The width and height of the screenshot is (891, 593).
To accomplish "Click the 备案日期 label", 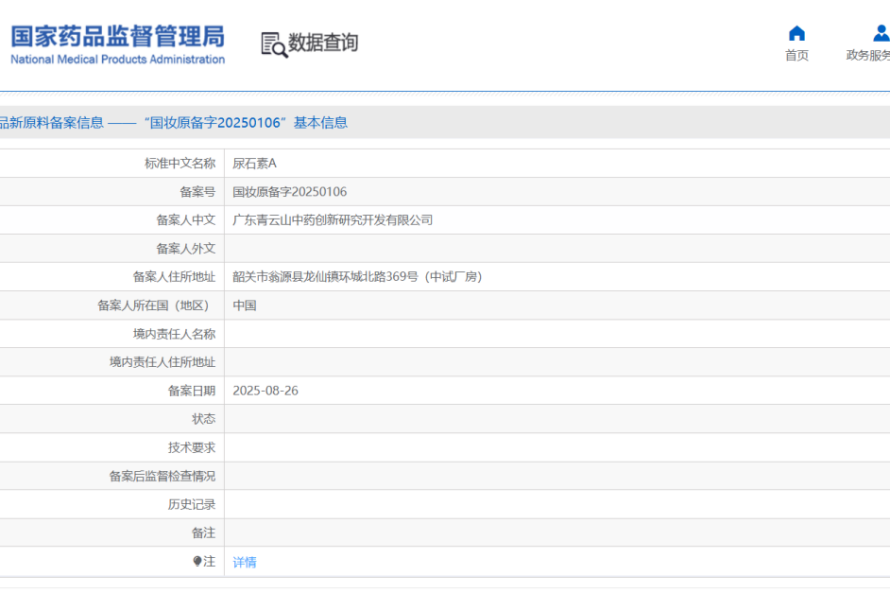I will pyautogui.click(x=191, y=391).
